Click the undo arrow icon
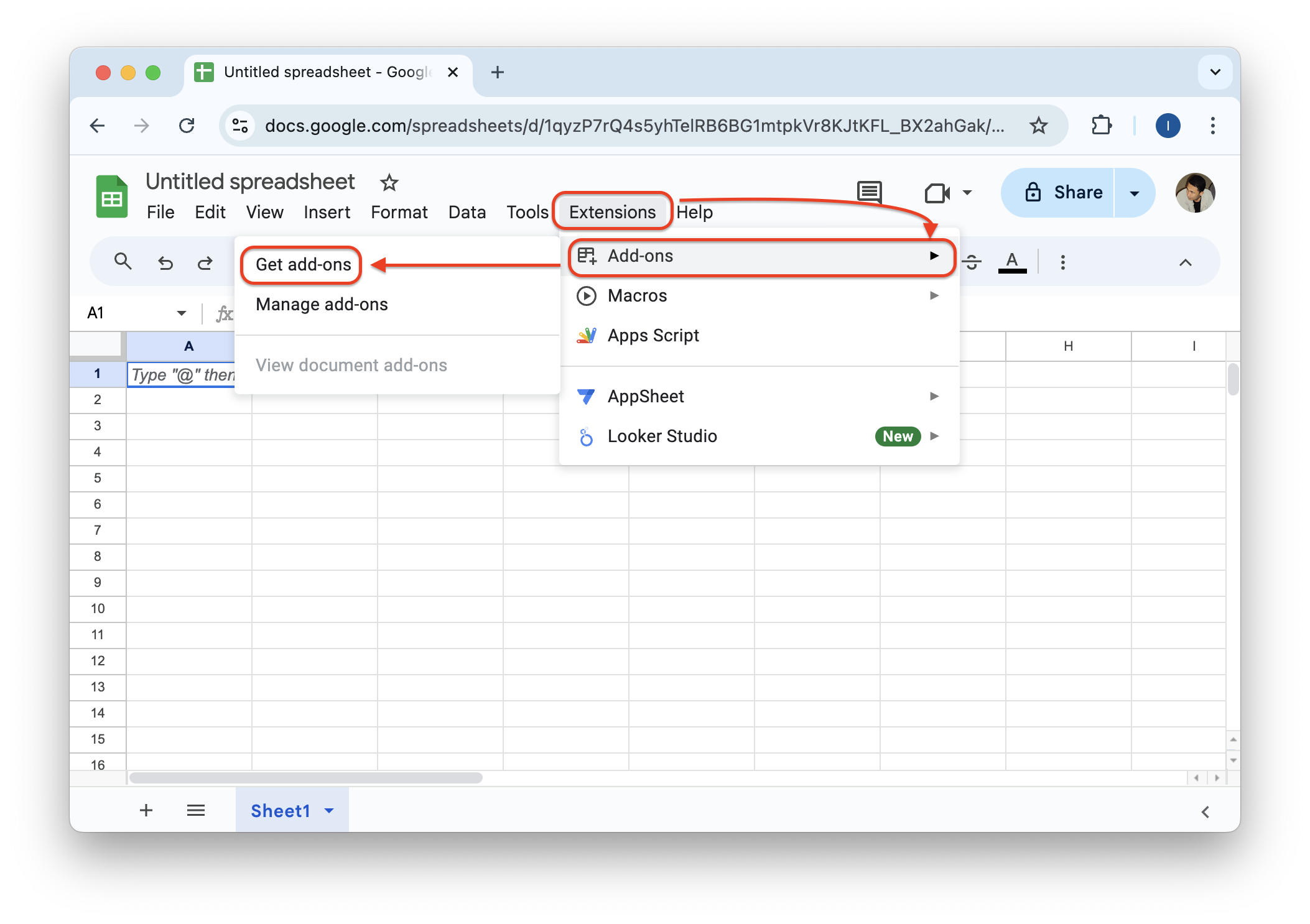Screen dimensions: 1310x924 click(x=165, y=263)
